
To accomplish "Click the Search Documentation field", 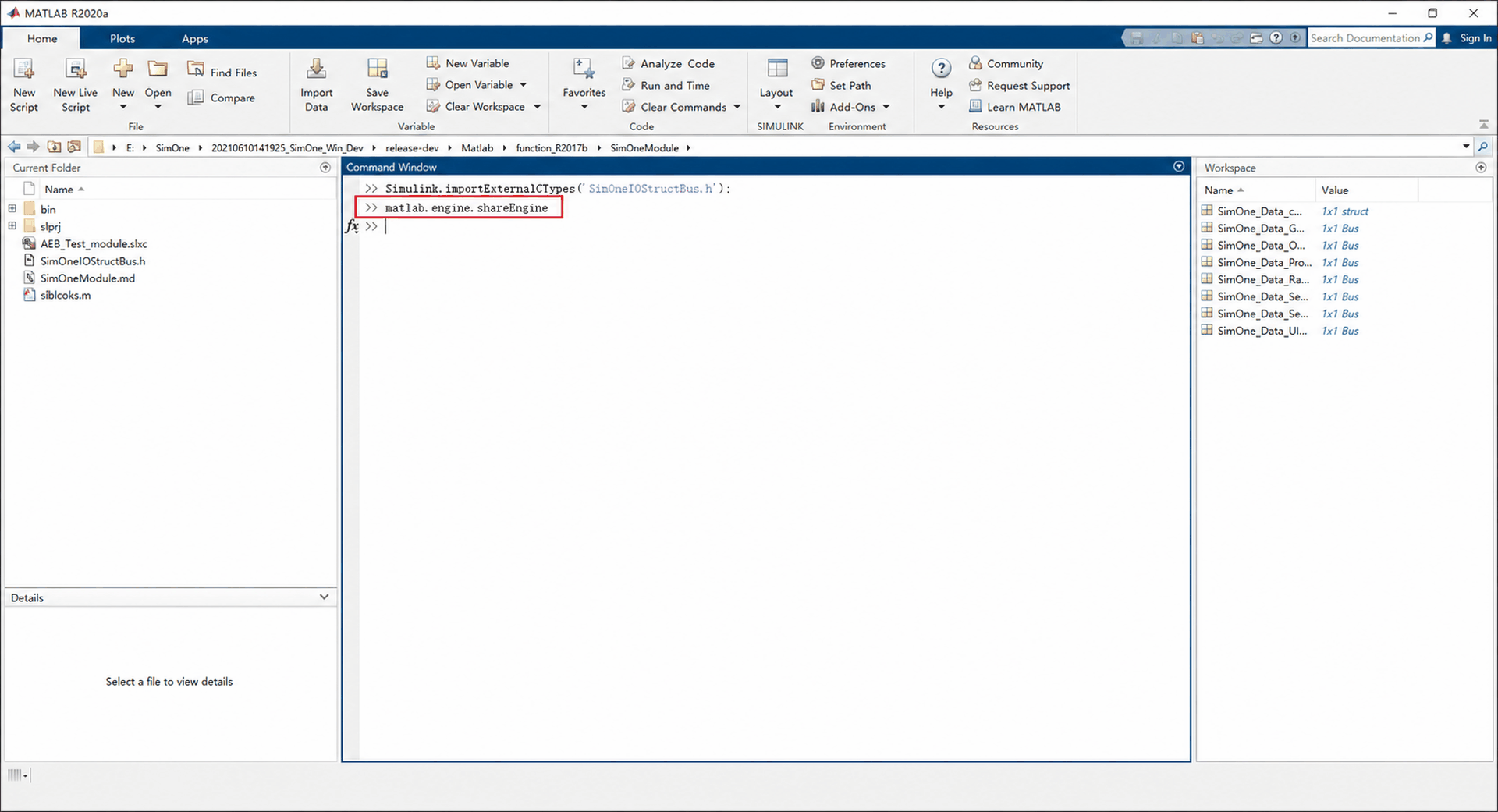I will tap(1372, 37).
